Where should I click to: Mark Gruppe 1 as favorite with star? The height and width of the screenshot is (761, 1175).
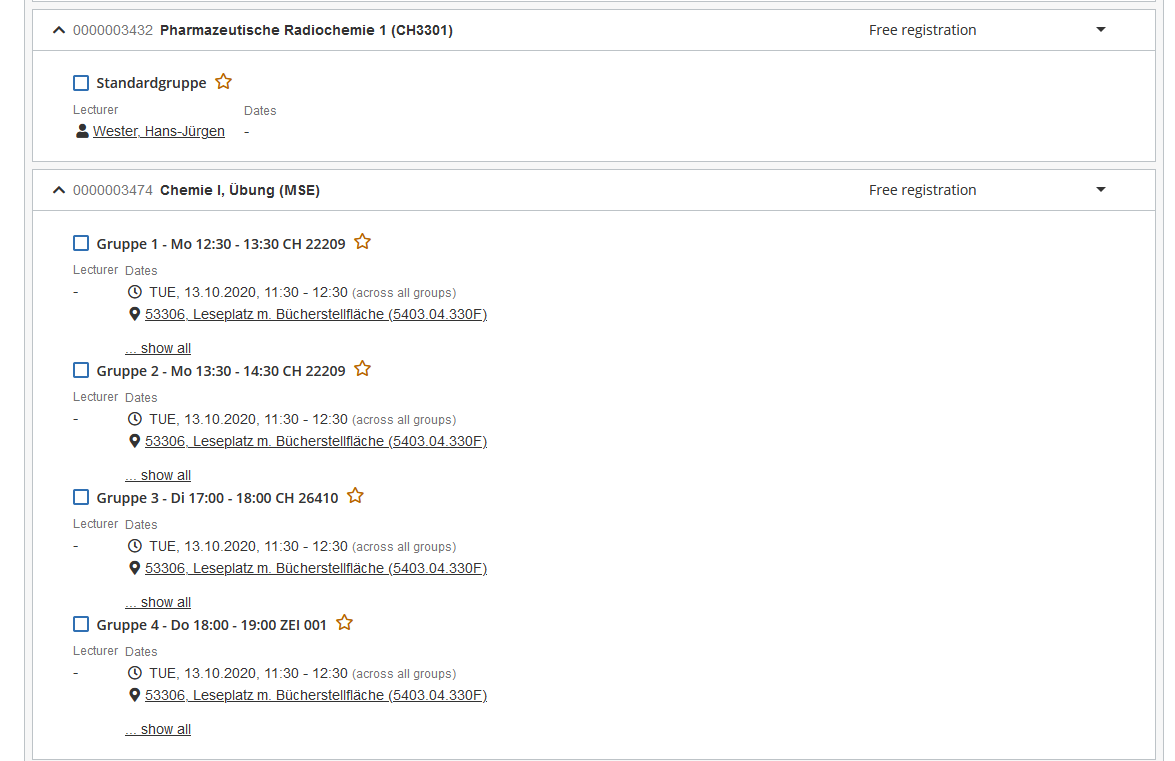[363, 242]
